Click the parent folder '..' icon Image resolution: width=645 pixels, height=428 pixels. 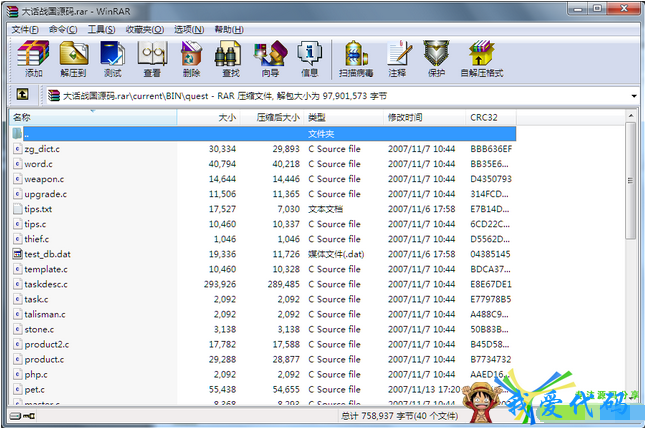click(x=17, y=133)
